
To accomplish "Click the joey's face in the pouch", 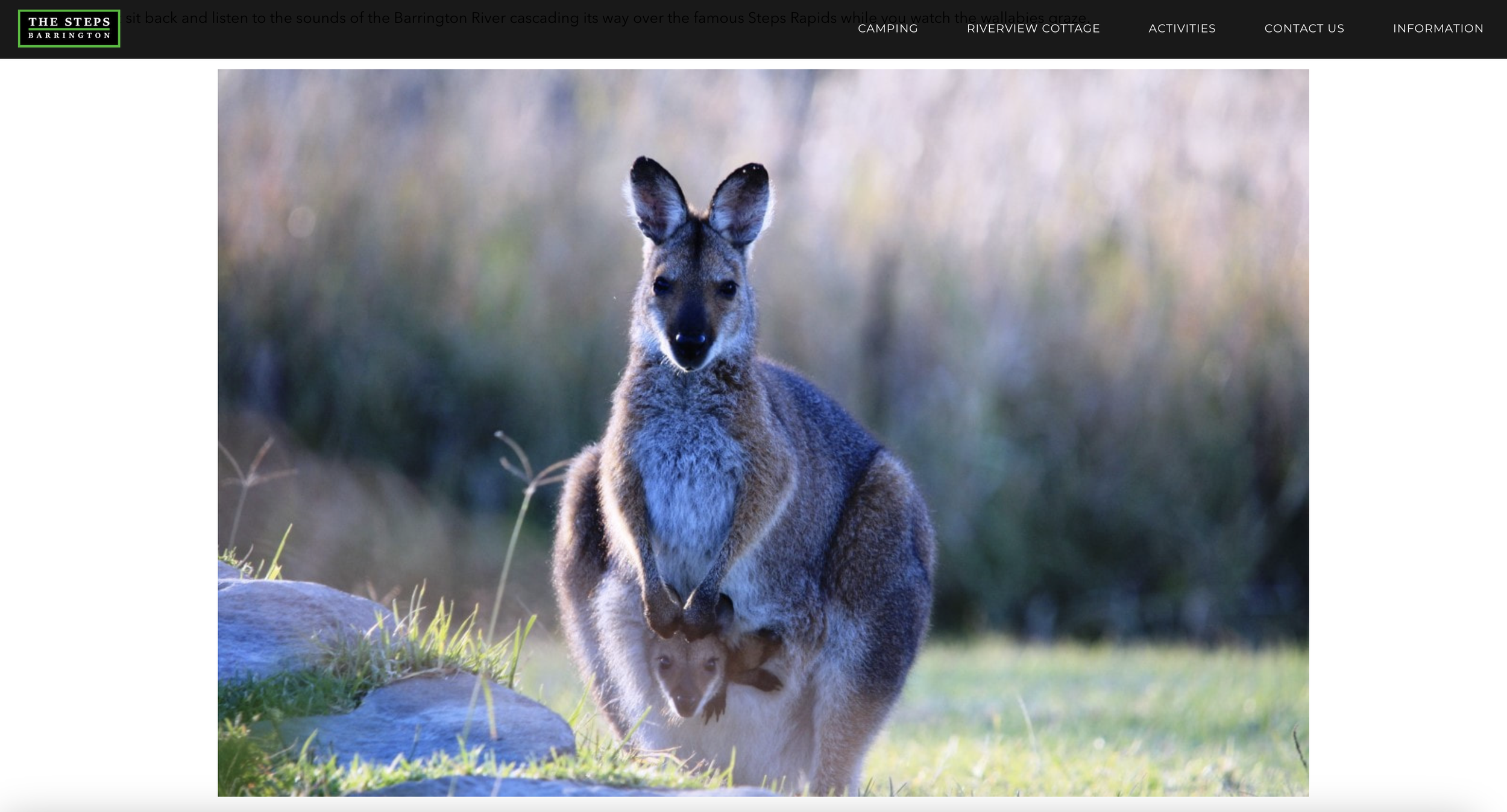I will tap(687, 678).
